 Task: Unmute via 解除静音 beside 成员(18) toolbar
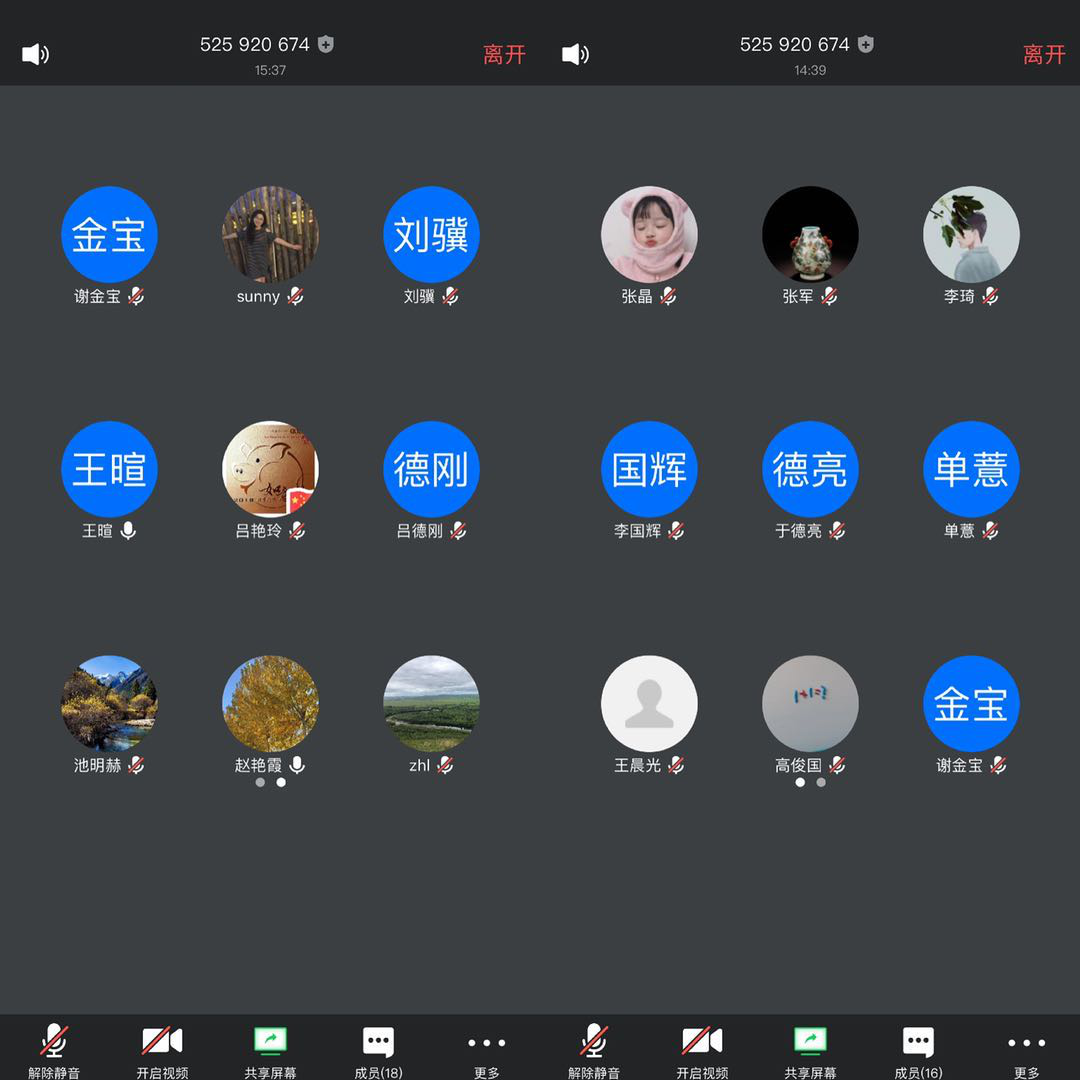click(54, 1050)
